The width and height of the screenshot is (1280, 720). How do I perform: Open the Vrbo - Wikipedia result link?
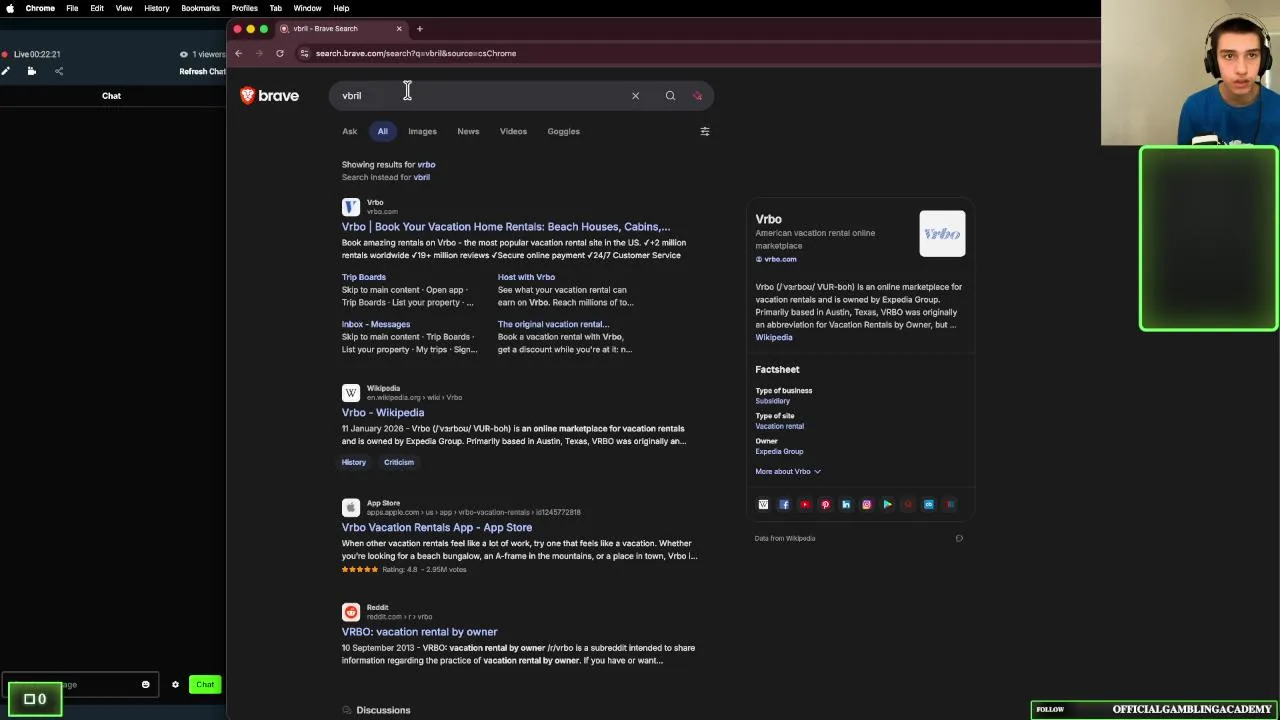tap(383, 413)
